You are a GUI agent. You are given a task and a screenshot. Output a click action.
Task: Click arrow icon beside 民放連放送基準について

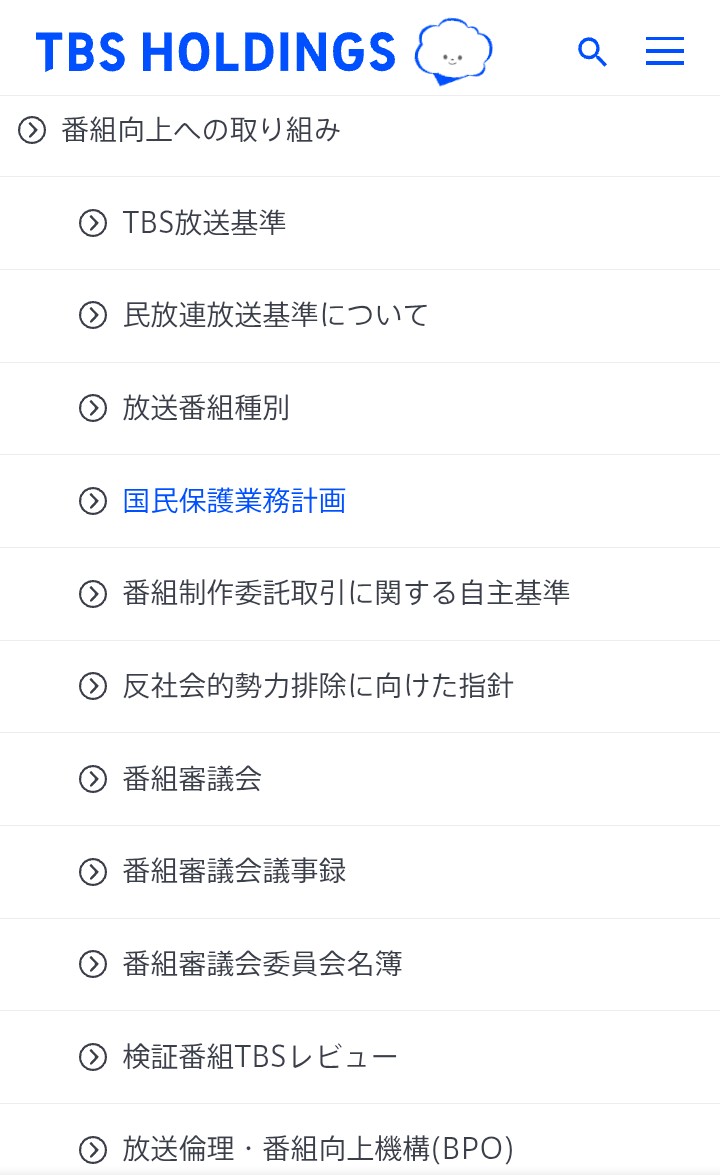[x=93, y=316]
